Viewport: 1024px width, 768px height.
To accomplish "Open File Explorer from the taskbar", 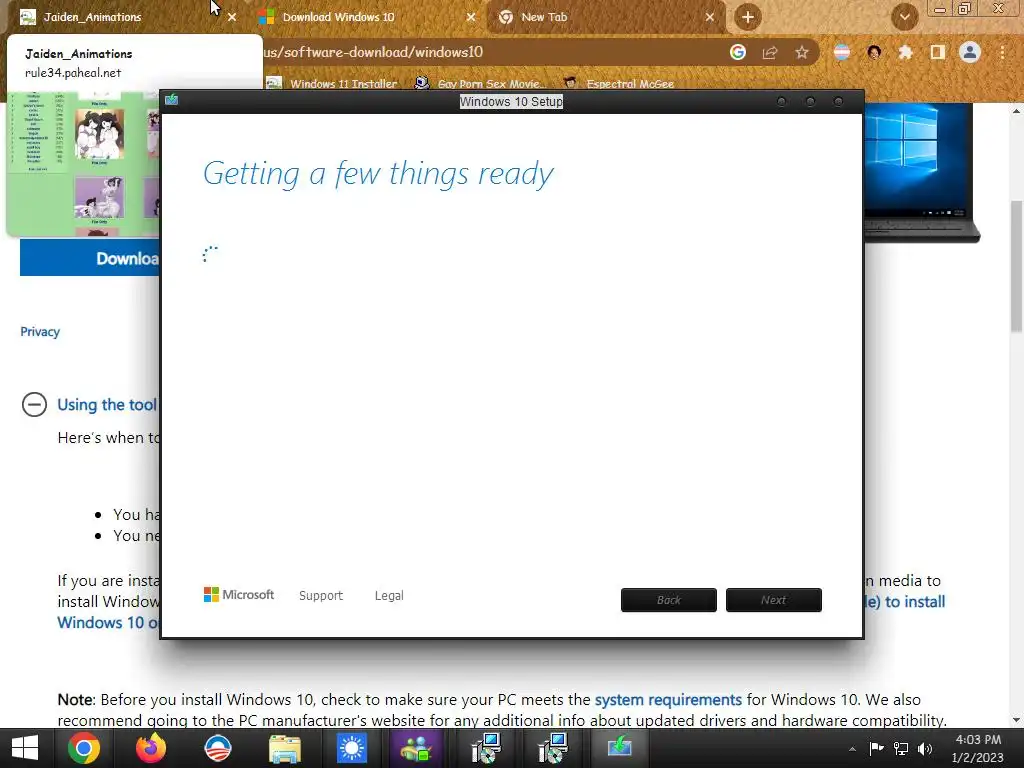I will tap(285, 749).
